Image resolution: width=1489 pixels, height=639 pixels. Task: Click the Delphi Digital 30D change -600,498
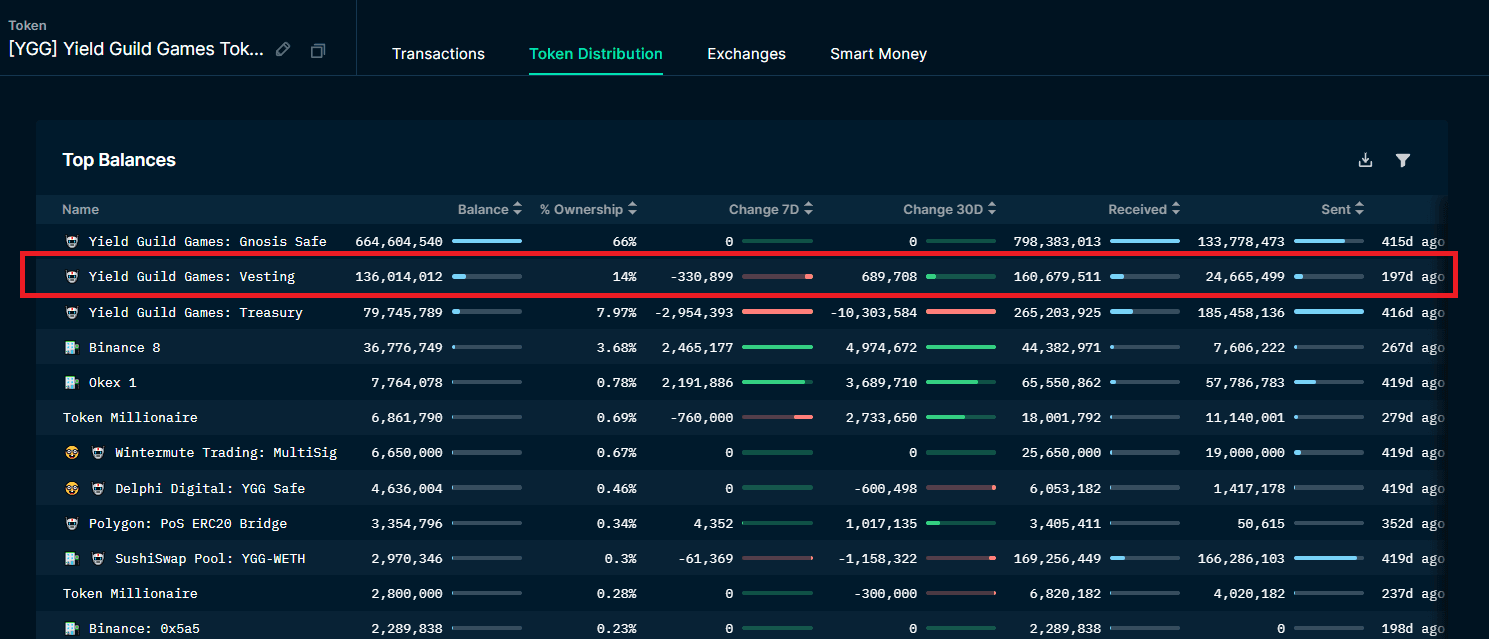tap(886, 489)
